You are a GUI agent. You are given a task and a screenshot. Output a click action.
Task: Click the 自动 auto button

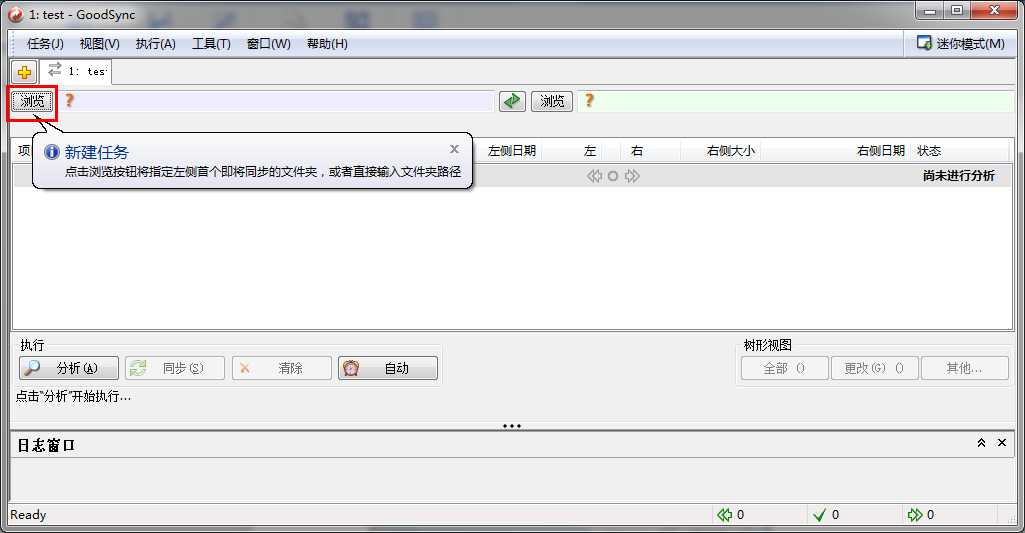(388, 368)
